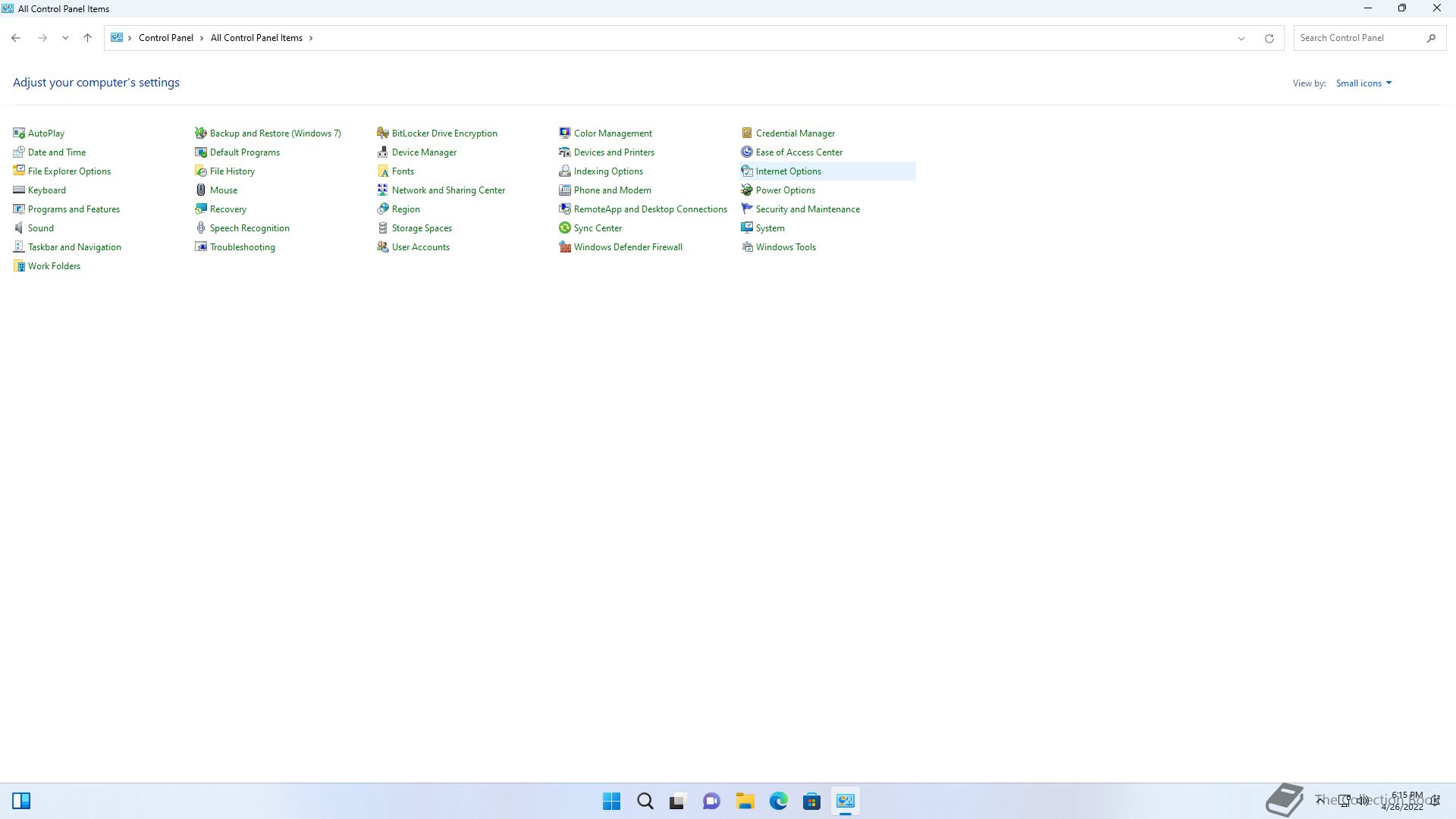Open the AutoPlay icon
Screen dimensions: 1456x819
point(19,133)
